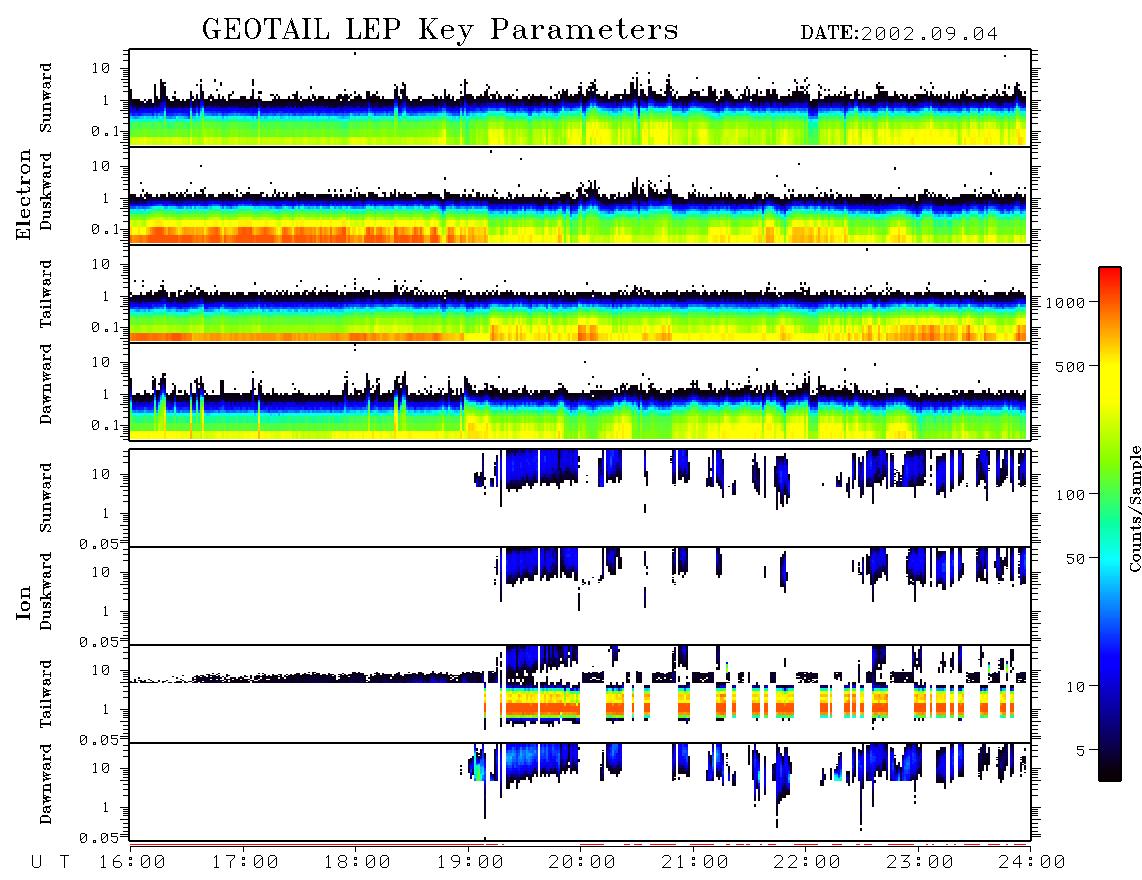The width and height of the screenshot is (1142, 880).
Task: Click the 21:00 time axis label
Action: (696, 862)
